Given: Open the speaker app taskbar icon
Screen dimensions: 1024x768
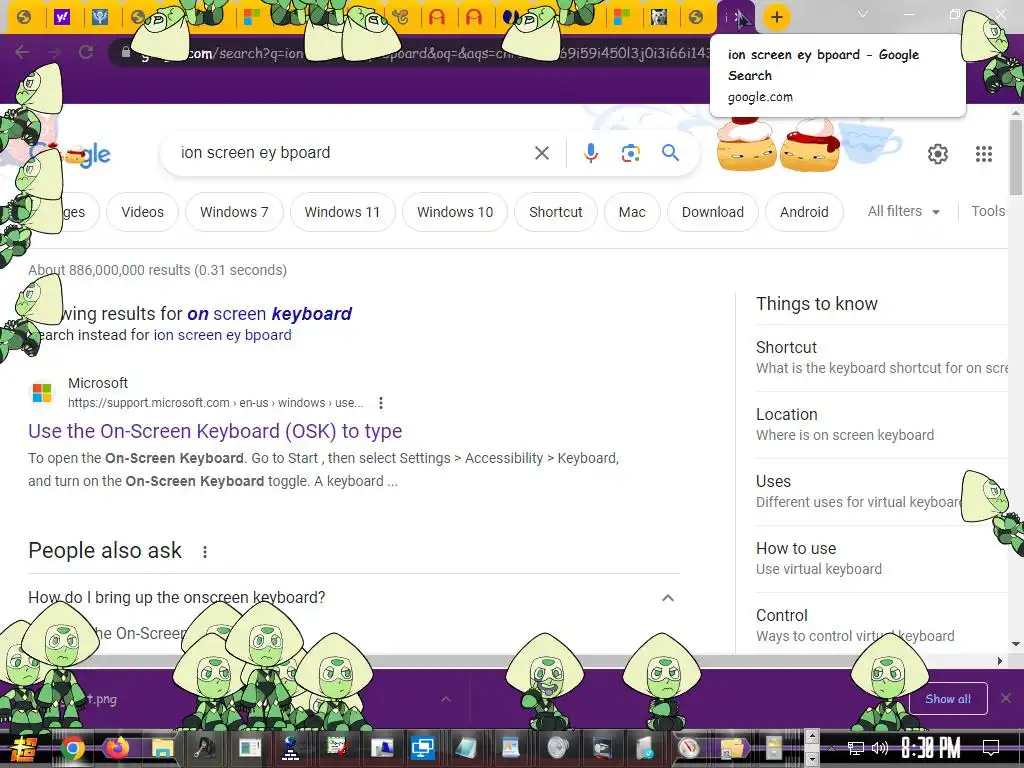Looking at the screenshot, I should point(558,748).
